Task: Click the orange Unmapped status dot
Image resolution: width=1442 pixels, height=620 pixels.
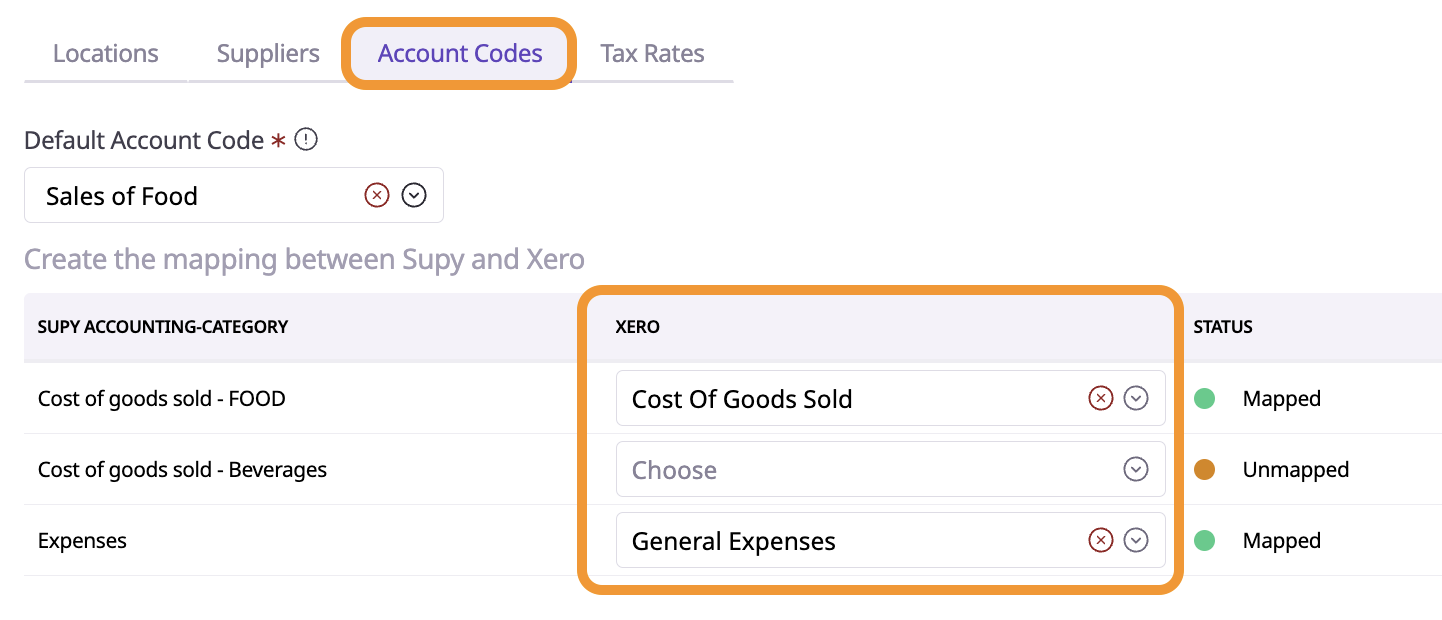Action: click(1204, 470)
